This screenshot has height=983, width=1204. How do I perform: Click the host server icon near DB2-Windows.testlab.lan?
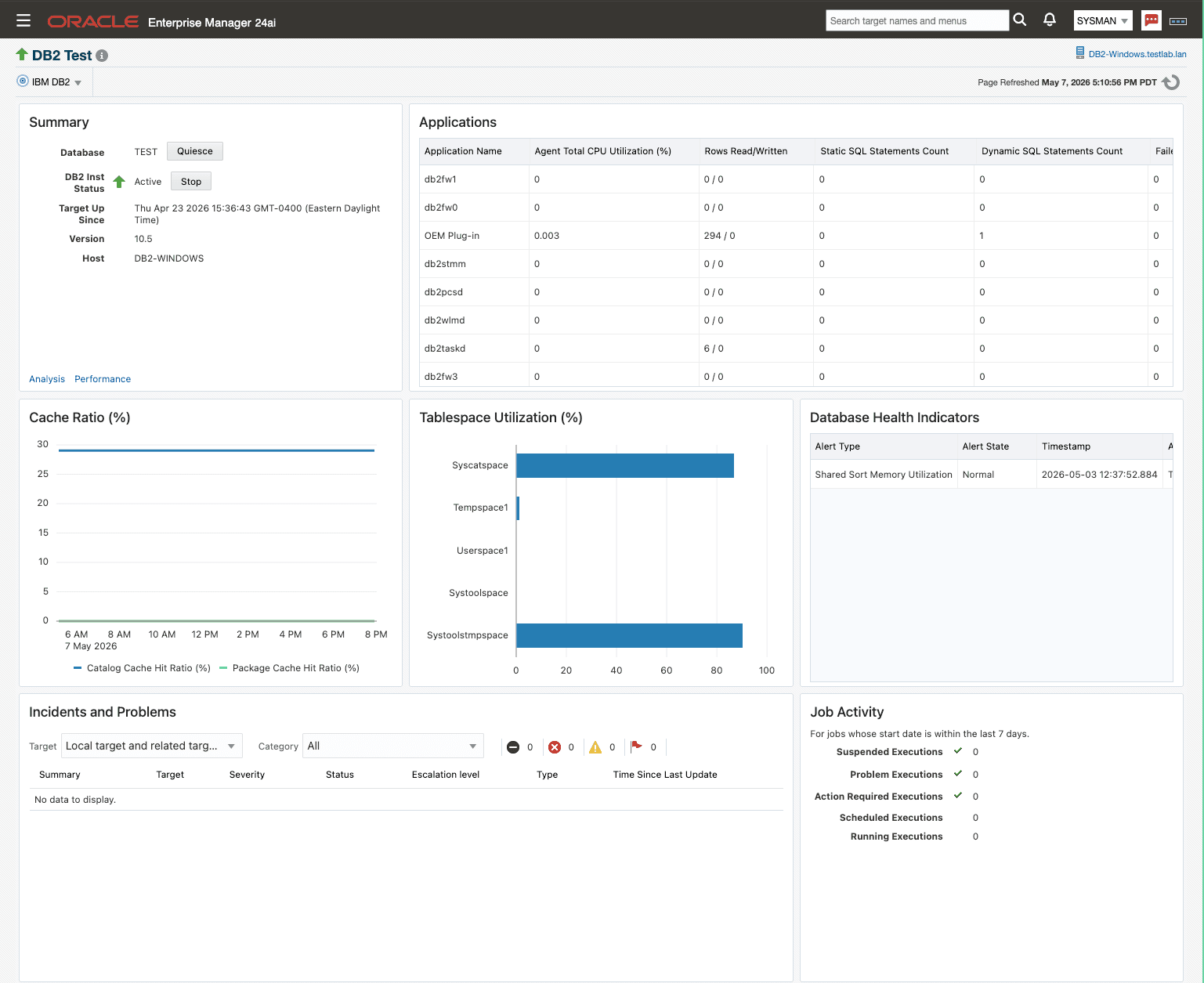[x=1080, y=53]
